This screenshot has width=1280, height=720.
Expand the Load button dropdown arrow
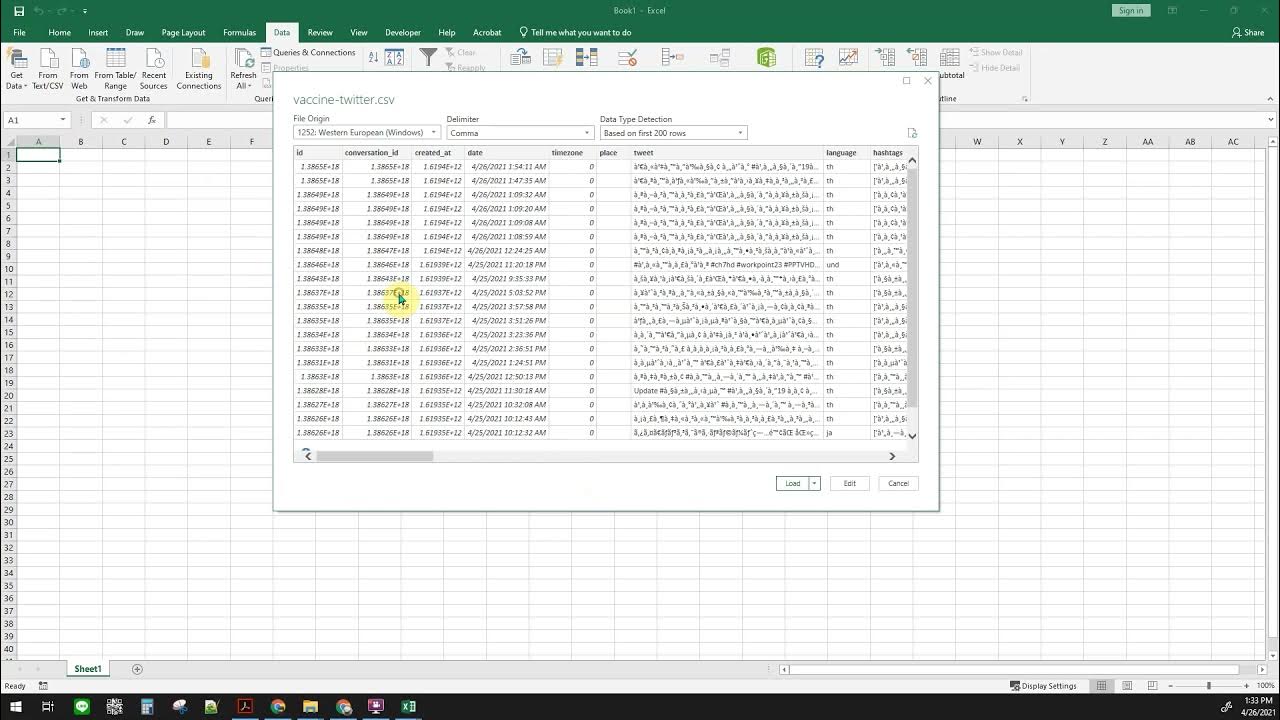click(814, 483)
